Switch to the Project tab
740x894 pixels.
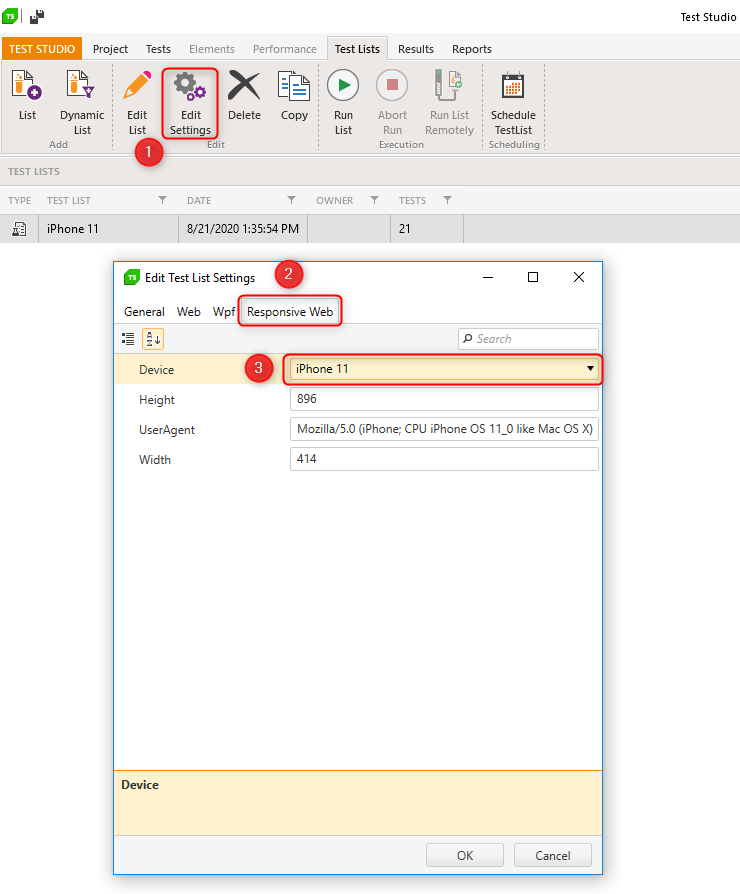(x=110, y=49)
